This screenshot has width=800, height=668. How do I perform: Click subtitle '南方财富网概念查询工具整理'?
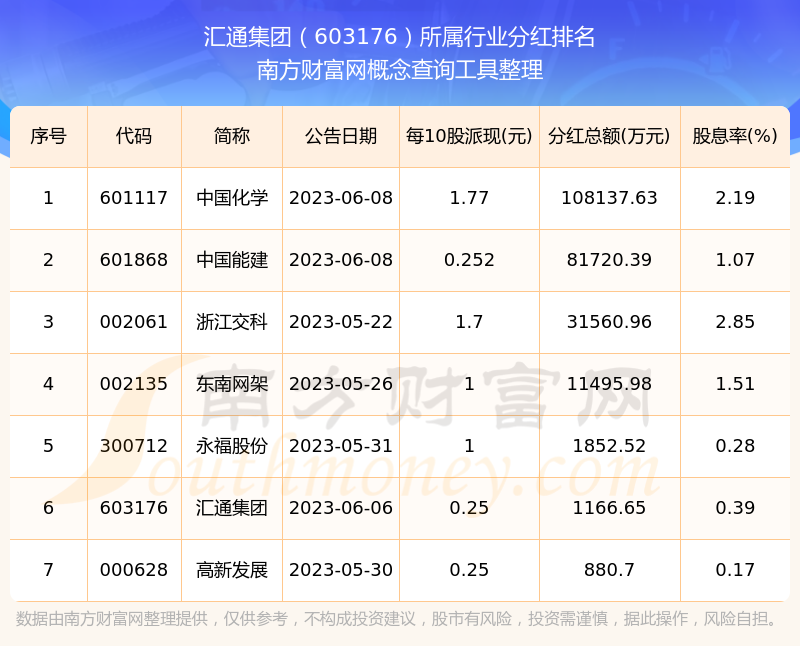399,70
